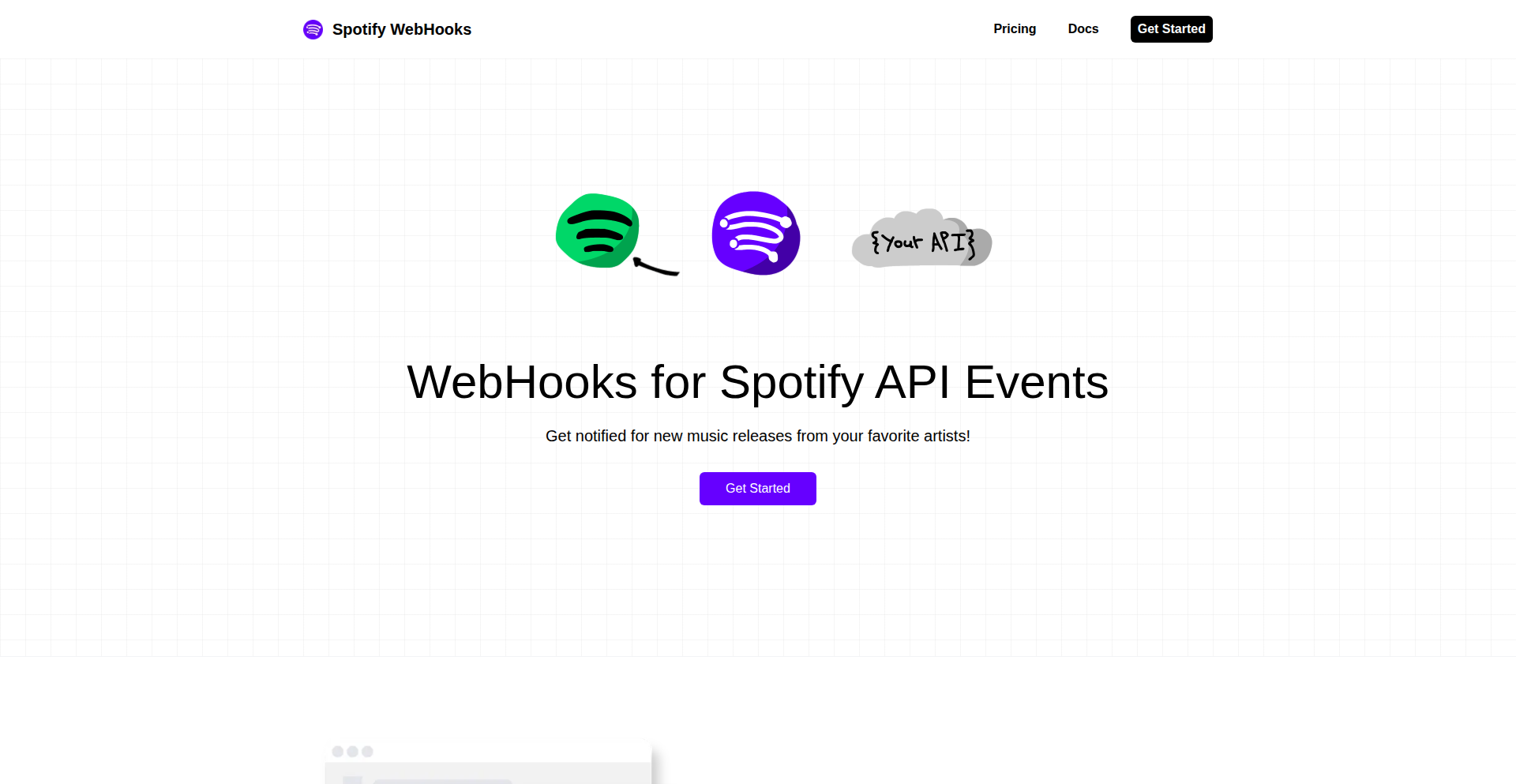
Task: Click the gray Your API cloud illustration
Action: (x=922, y=238)
